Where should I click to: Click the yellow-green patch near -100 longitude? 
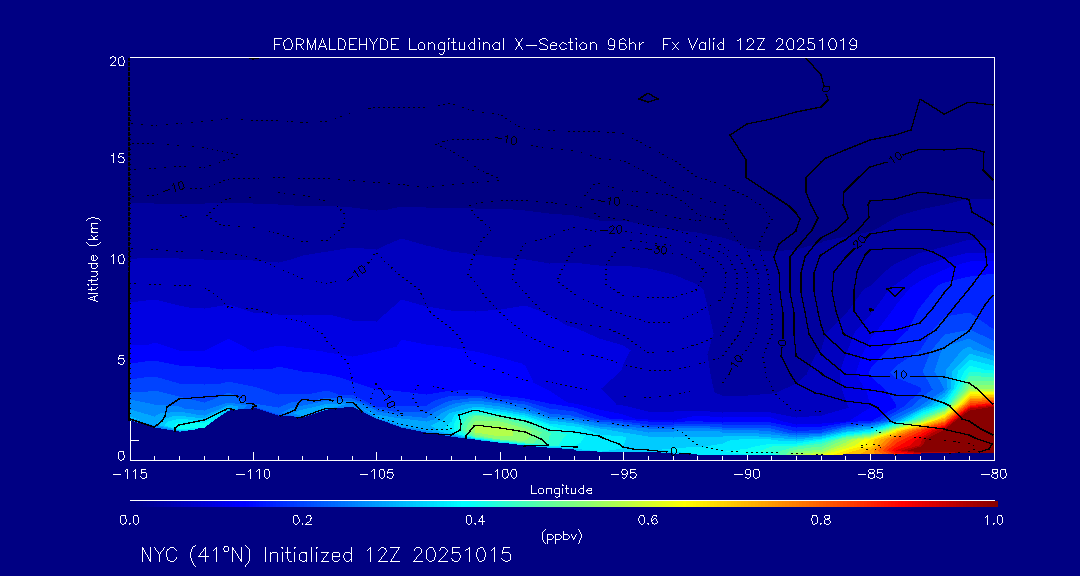click(x=510, y=431)
